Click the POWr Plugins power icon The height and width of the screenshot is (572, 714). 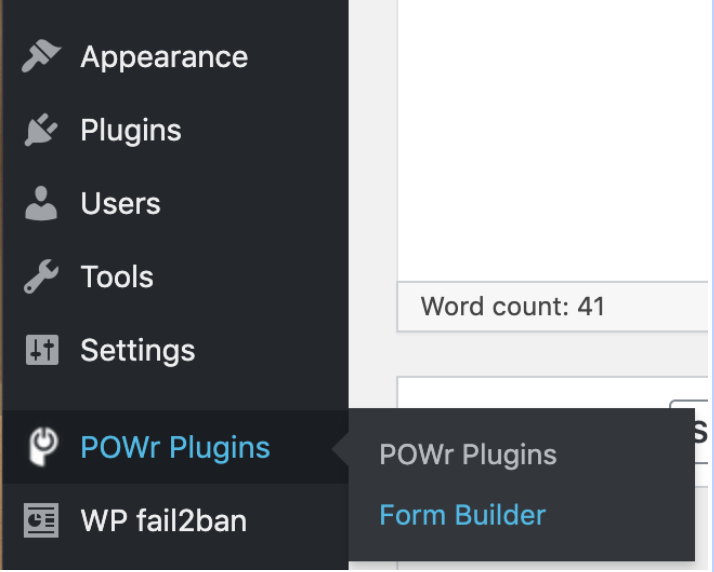43,446
